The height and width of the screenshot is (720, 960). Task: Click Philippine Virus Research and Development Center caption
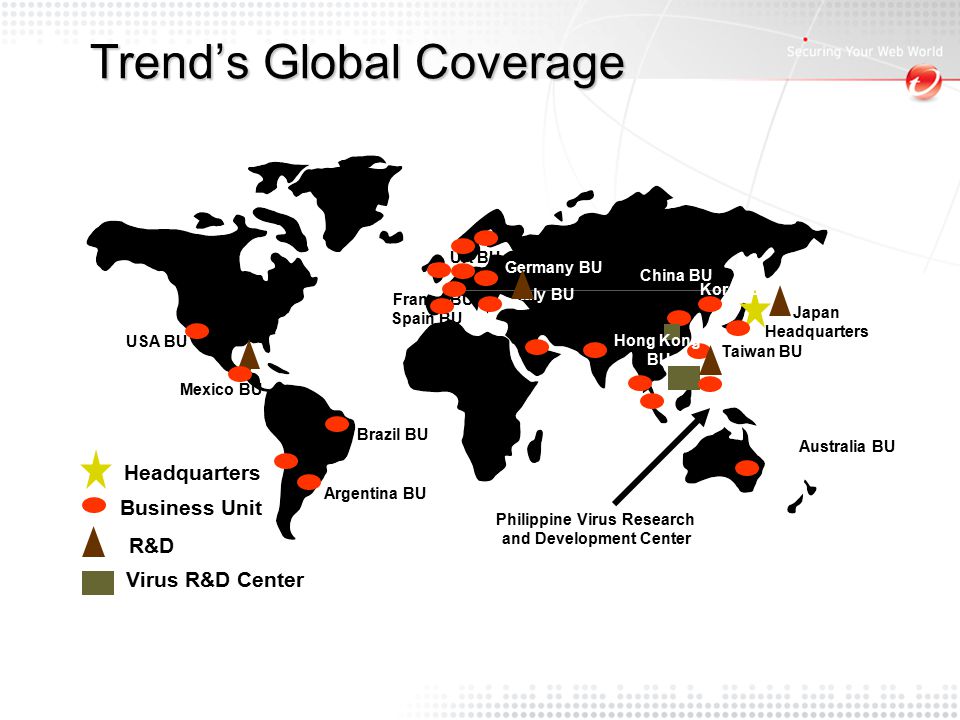pyautogui.click(x=595, y=529)
